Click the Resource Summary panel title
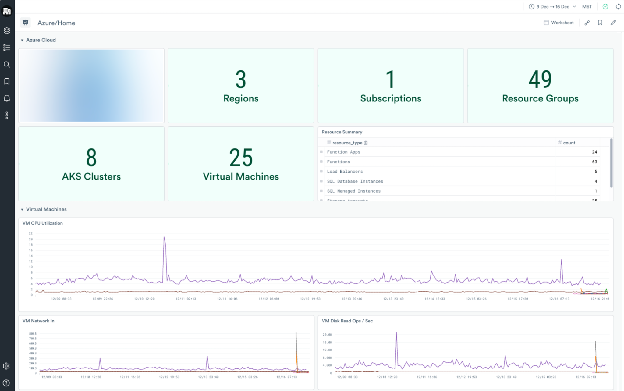This screenshot has height=391, width=624. (342, 132)
